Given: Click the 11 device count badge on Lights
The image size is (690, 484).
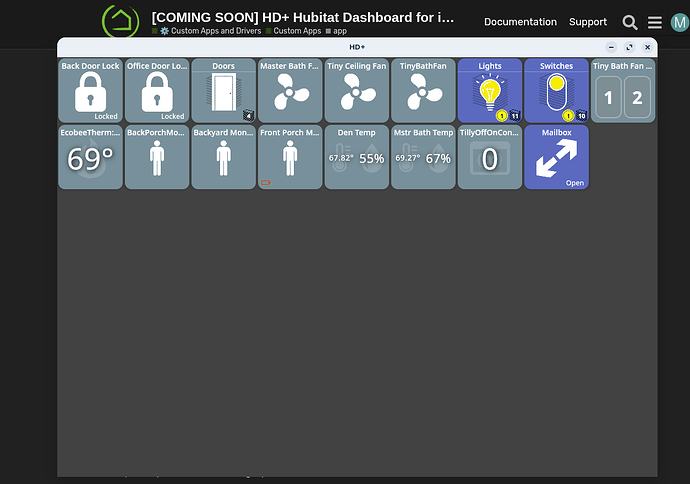Looking at the screenshot, I should tap(515, 116).
